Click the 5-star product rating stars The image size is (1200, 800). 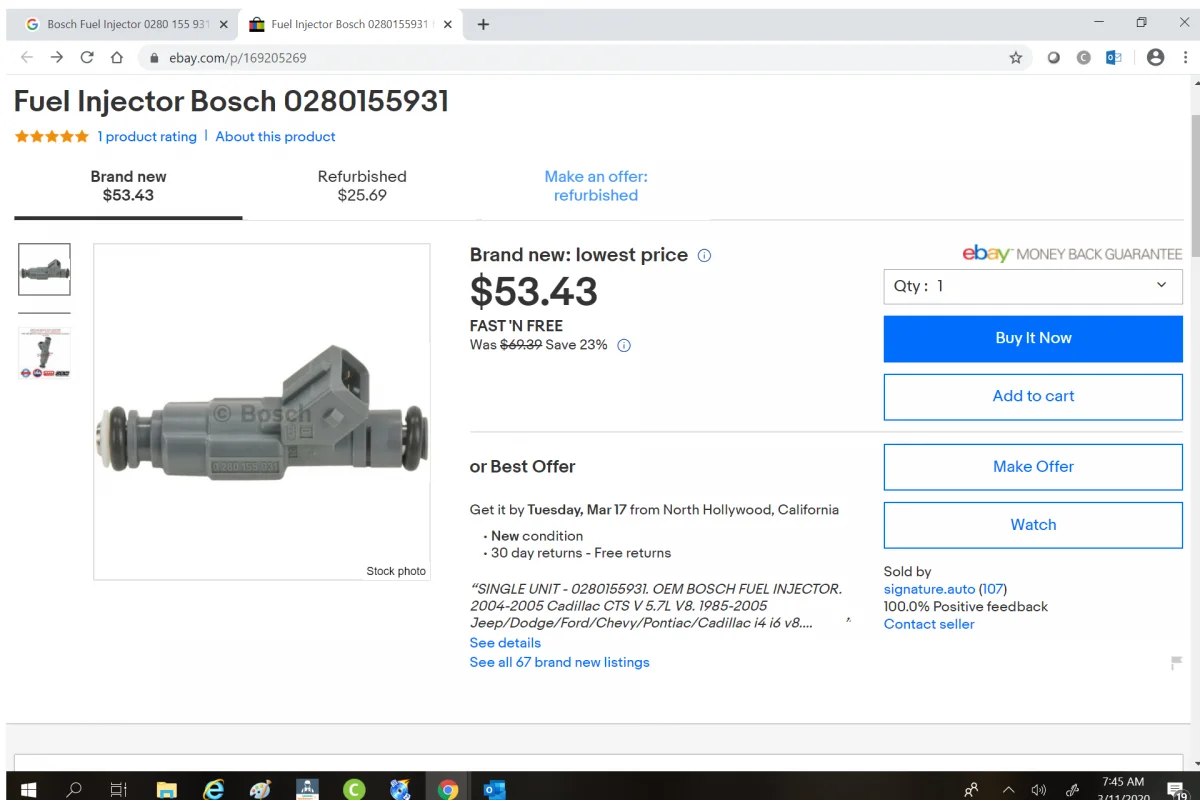(50, 136)
